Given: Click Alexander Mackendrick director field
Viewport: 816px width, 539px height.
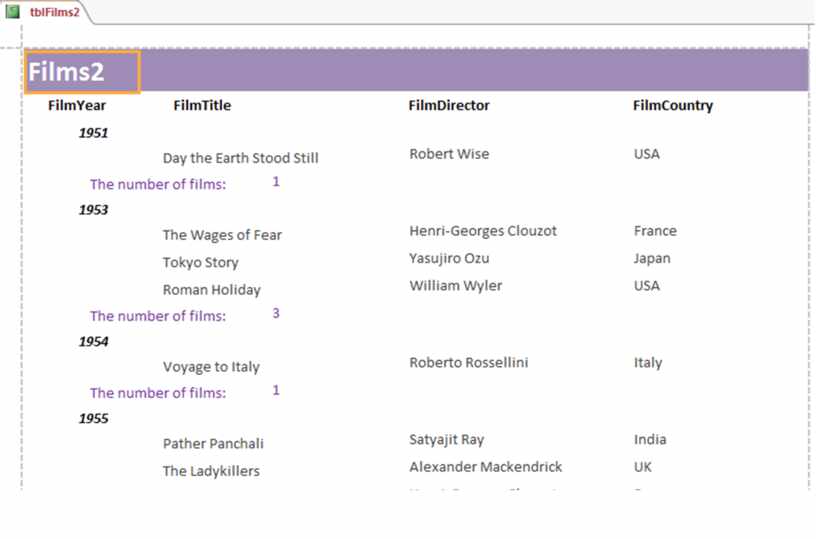Looking at the screenshot, I should tap(486, 467).
